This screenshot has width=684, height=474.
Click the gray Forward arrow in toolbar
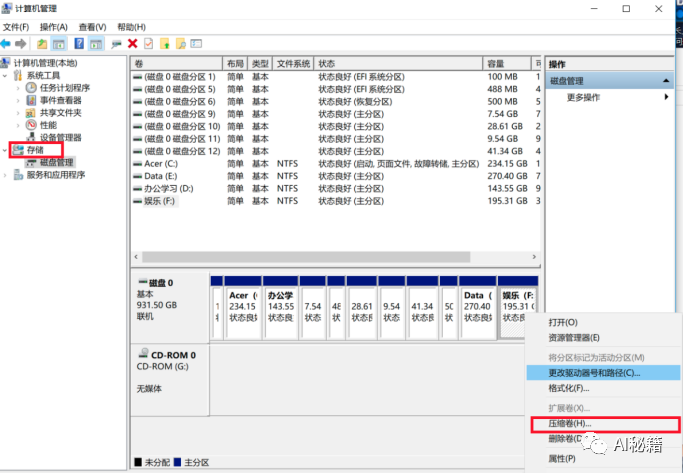(x=21, y=44)
